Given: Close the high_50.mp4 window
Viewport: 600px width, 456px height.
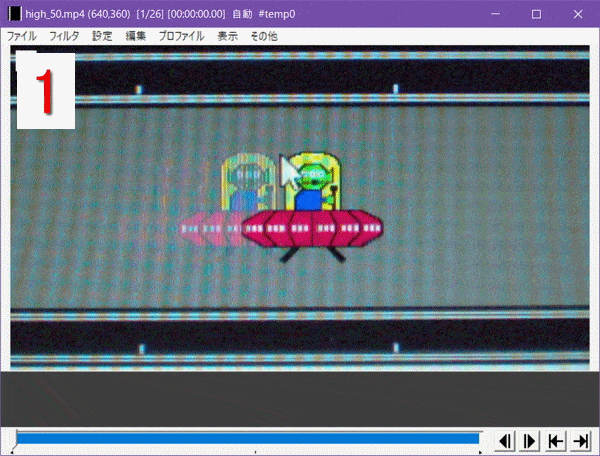Looking at the screenshot, I should [578, 14].
